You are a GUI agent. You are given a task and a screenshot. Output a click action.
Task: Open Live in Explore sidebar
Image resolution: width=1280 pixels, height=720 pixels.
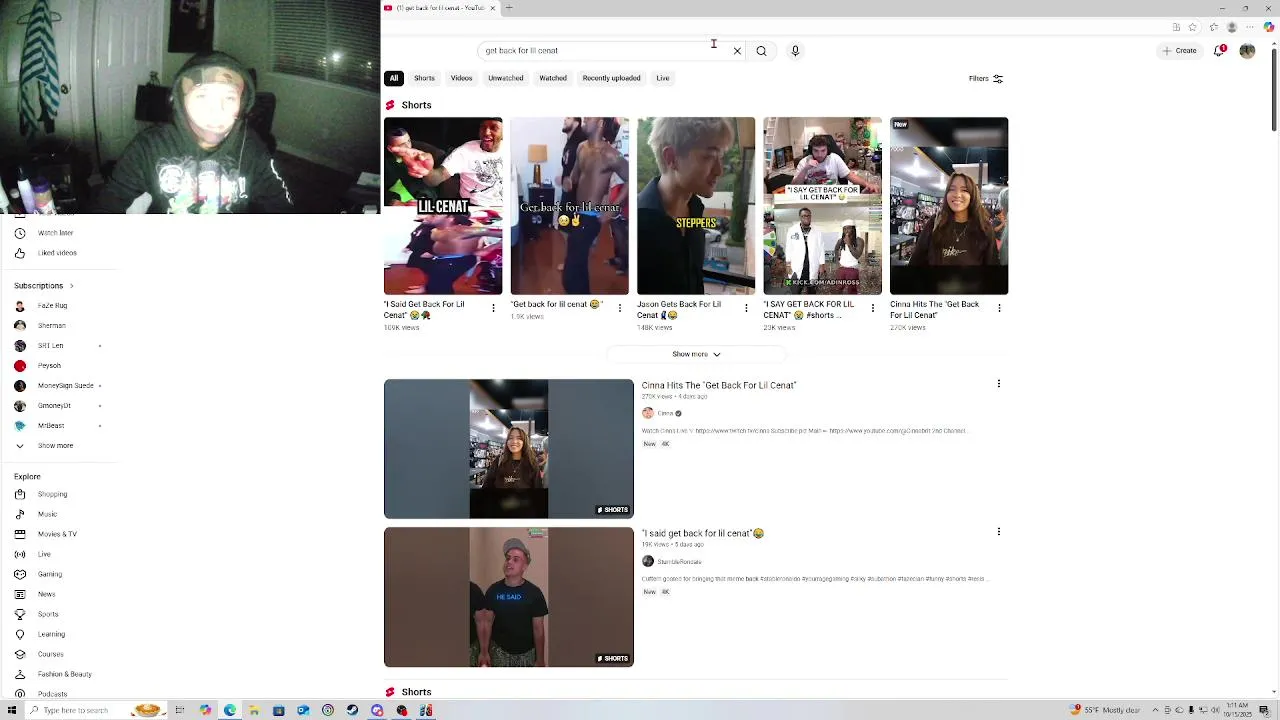click(44, 554)
